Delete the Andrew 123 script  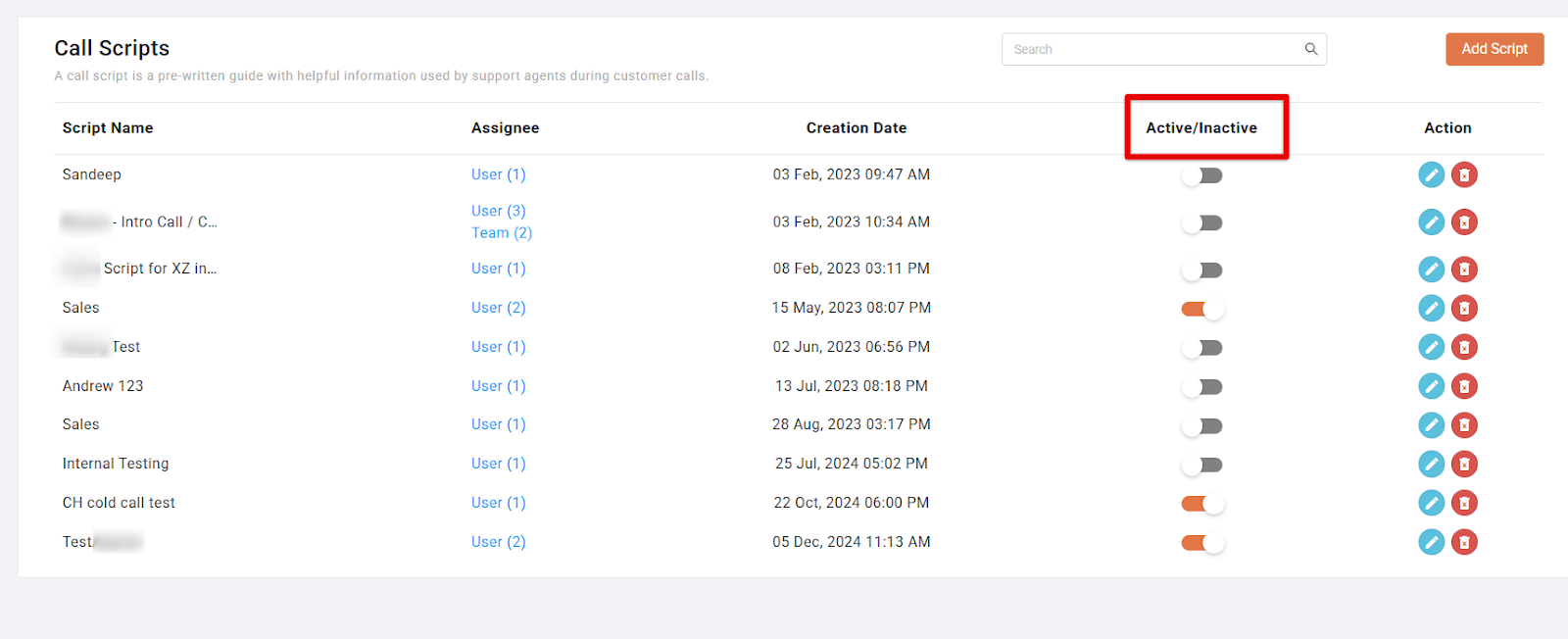(1464, 386)
